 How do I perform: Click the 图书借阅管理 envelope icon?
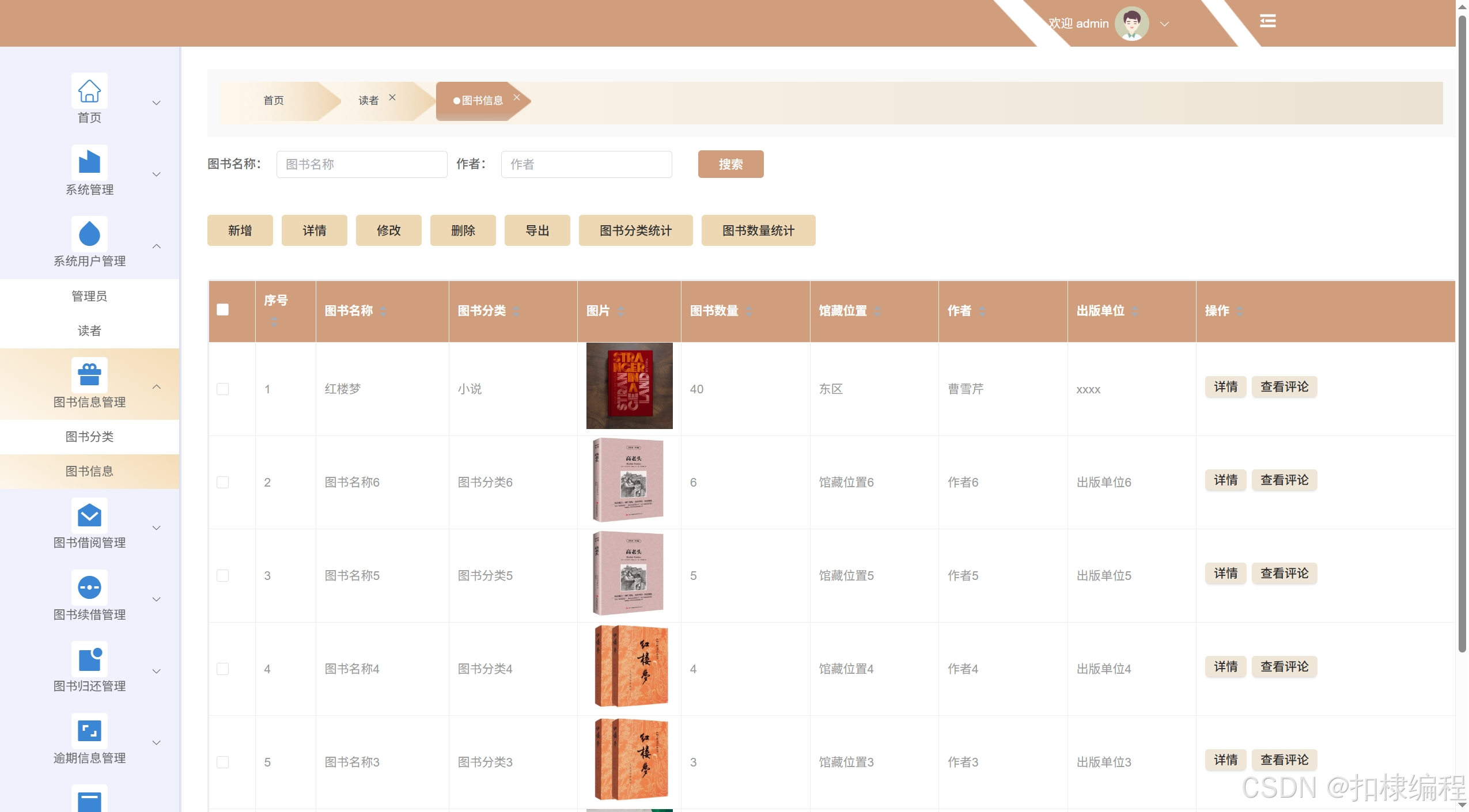(89, 515)
